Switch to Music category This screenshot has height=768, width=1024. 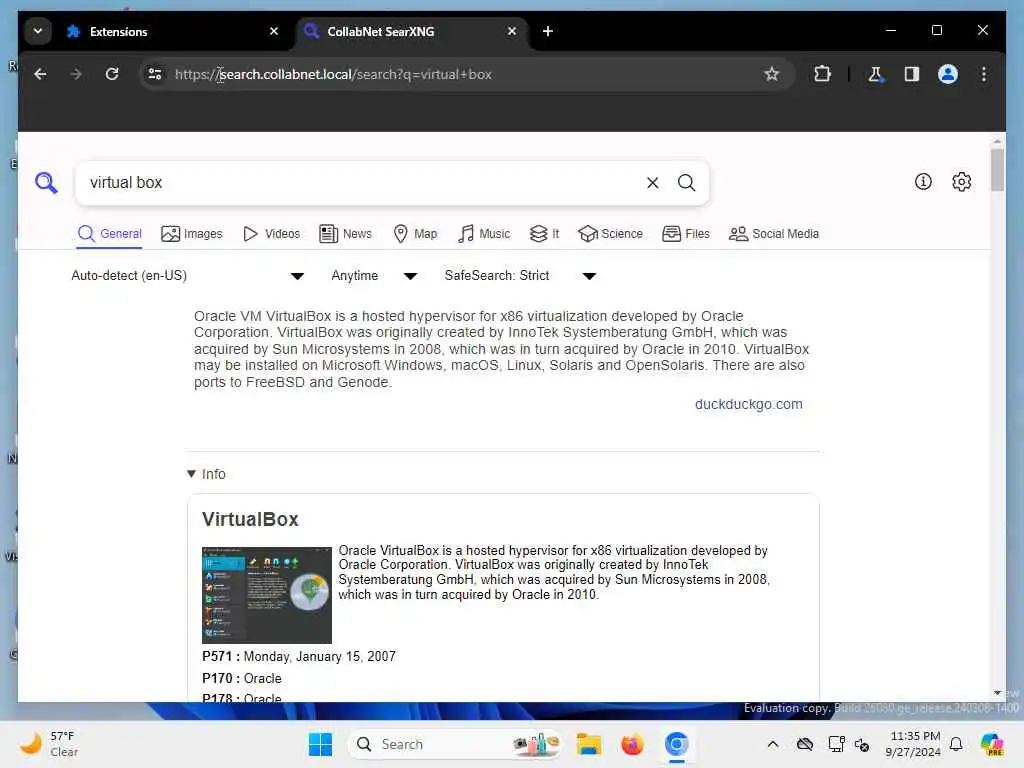pos(484,234)
